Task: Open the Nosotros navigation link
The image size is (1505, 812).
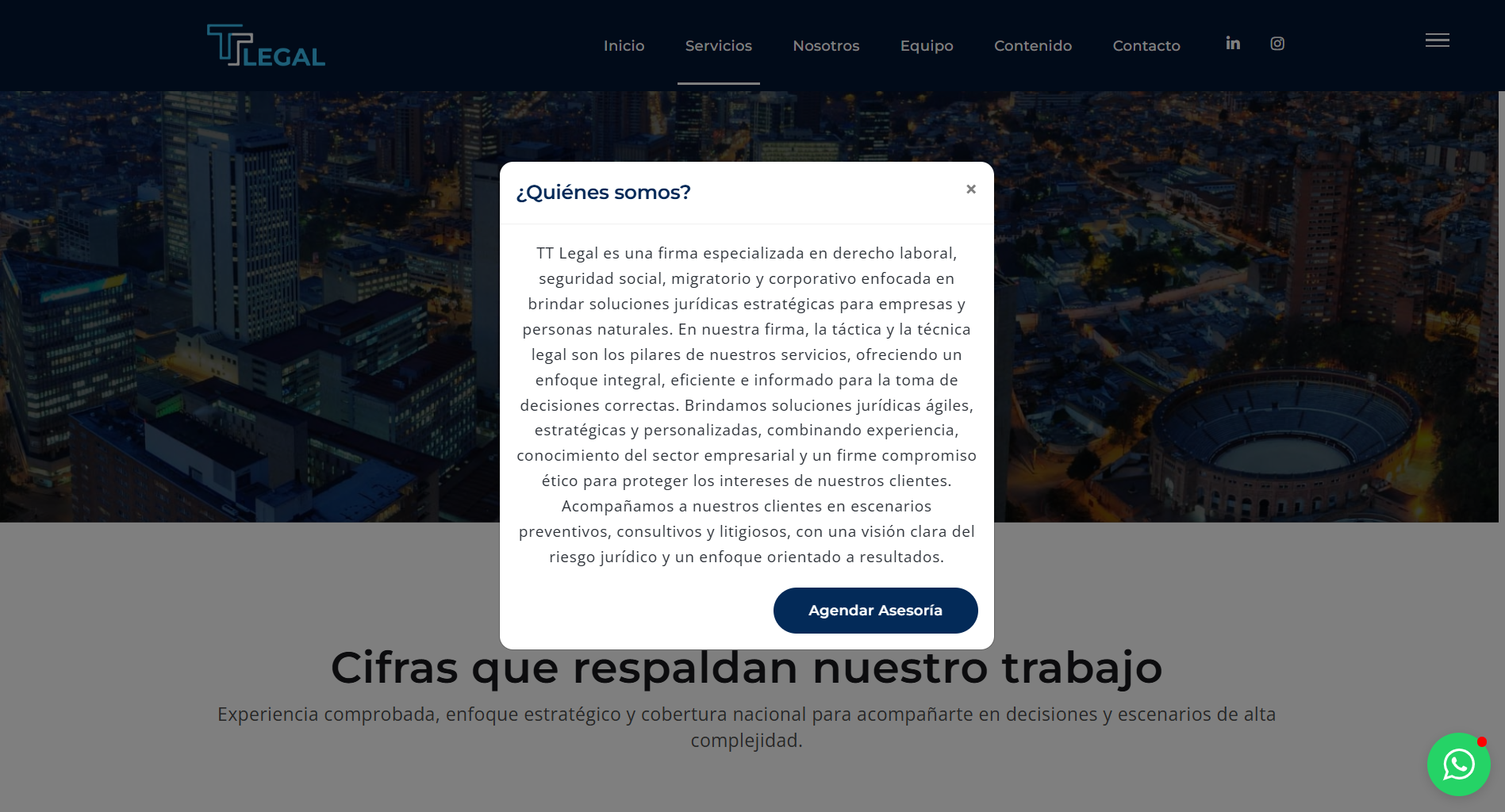Action: click(826, 46)
